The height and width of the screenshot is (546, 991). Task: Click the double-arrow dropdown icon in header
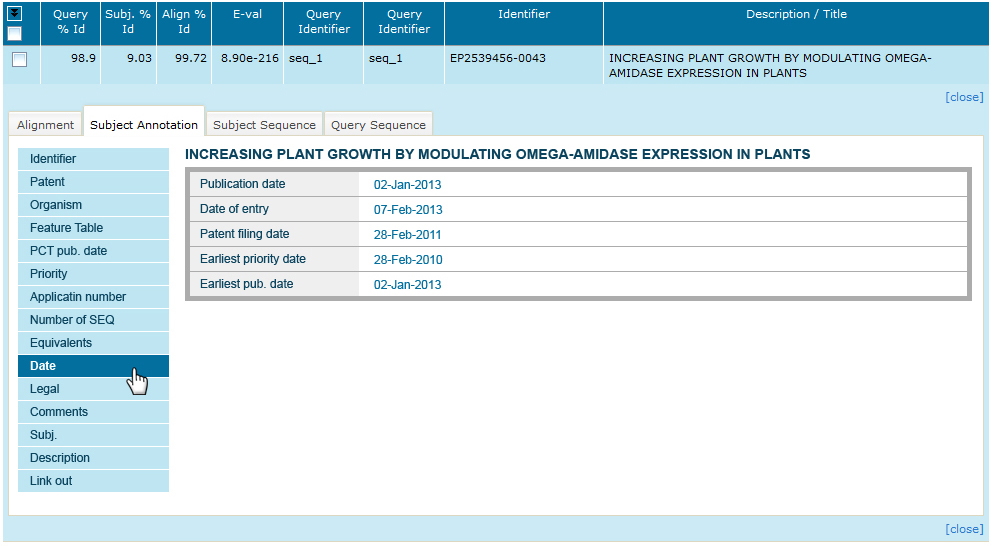click(x=15, y=14)
